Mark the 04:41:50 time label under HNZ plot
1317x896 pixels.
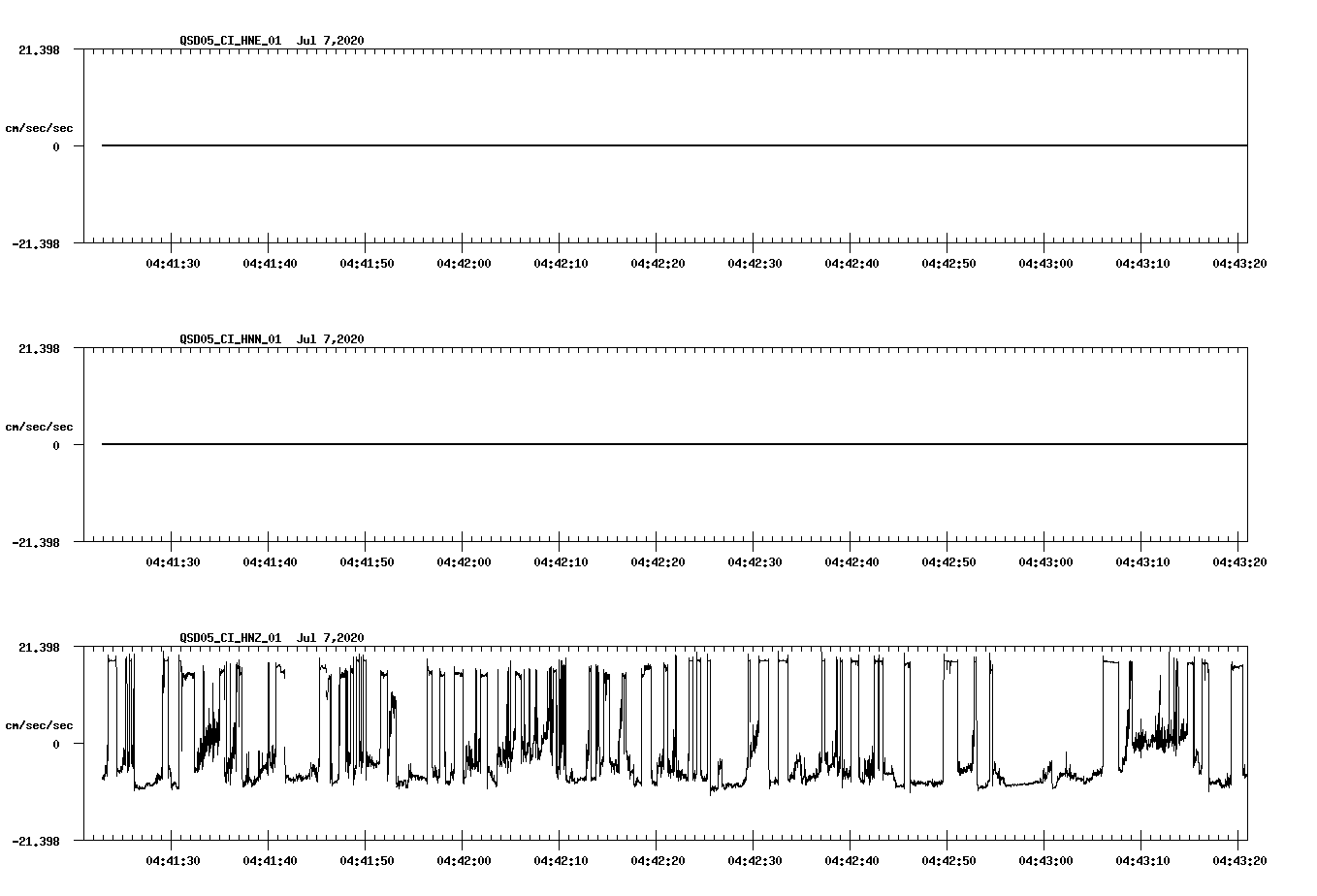[367, 860]
